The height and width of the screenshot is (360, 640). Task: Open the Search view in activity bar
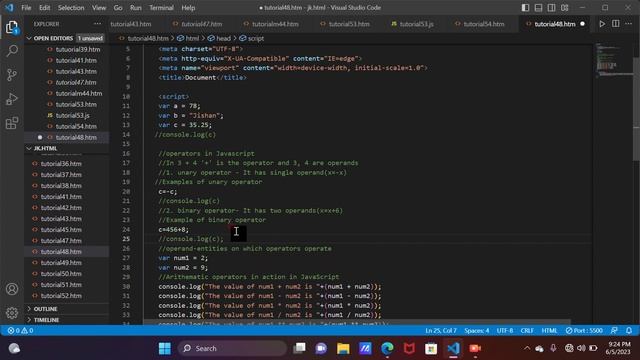(12, 51)
